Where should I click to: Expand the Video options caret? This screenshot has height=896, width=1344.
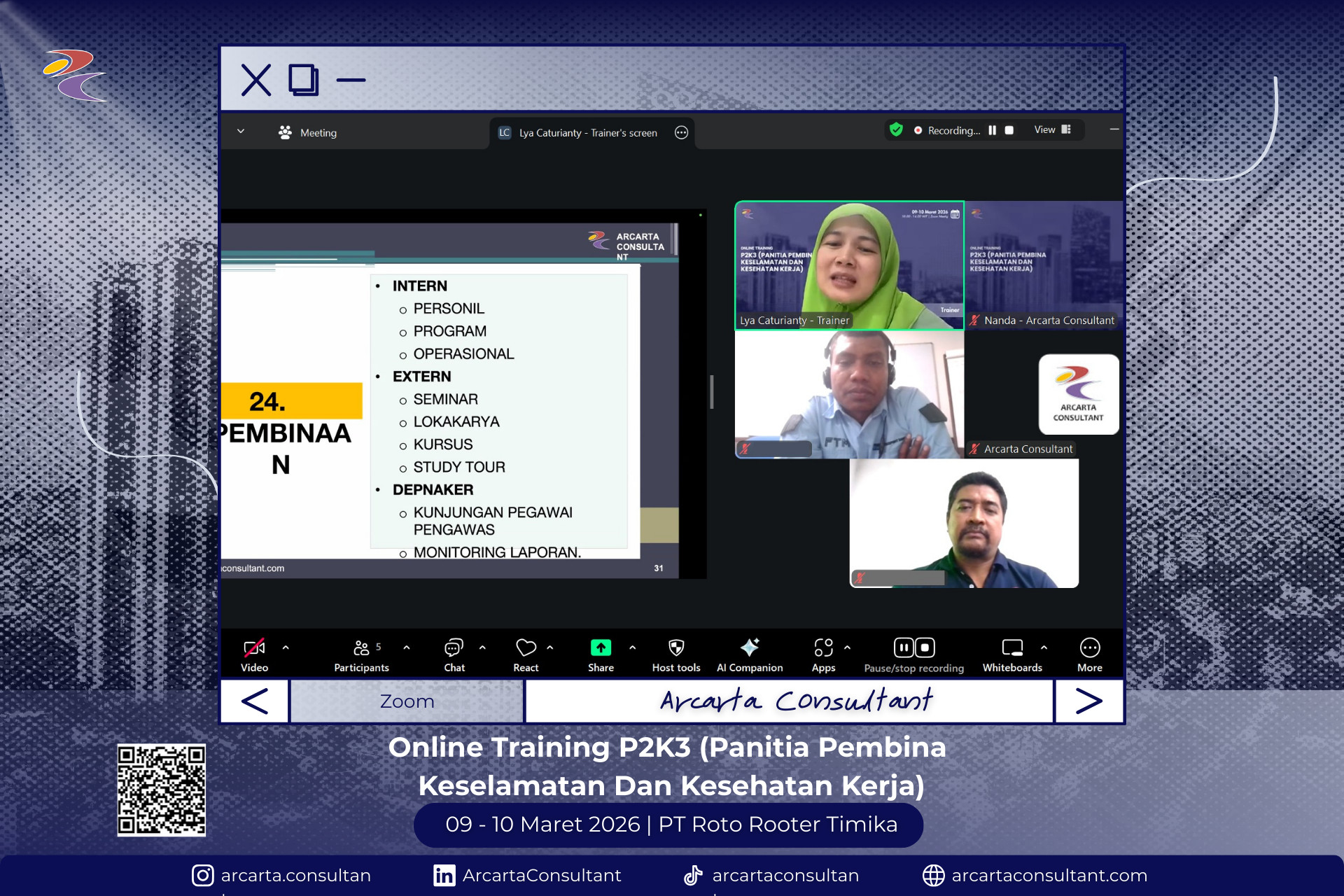286,647
